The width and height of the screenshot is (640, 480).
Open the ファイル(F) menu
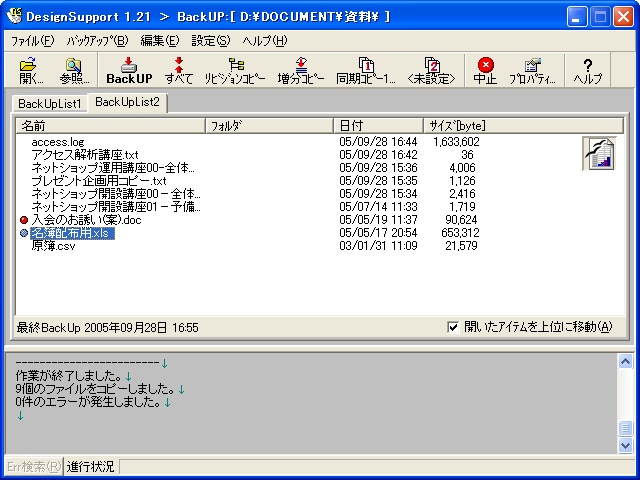(x=32, y=41)
